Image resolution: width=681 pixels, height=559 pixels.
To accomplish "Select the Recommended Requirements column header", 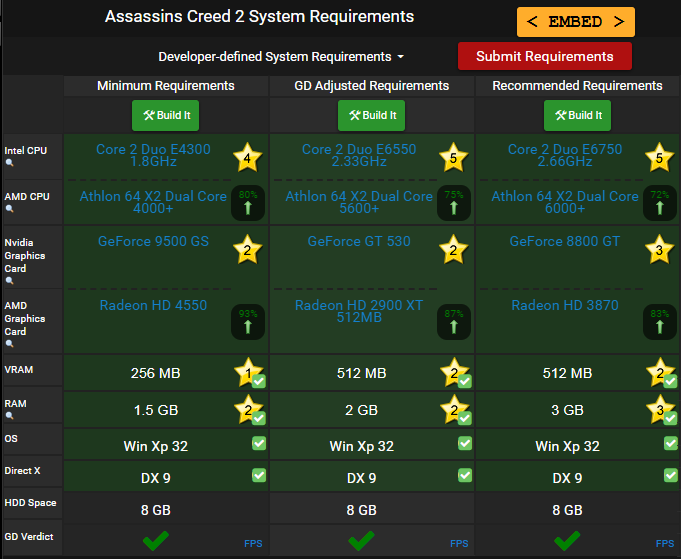I will pos(577,86).
